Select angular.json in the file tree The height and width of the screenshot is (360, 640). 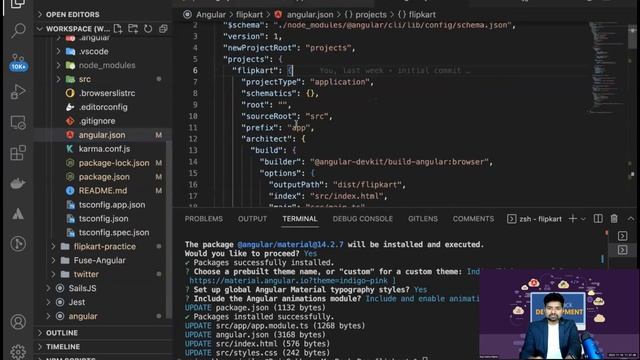102,135
